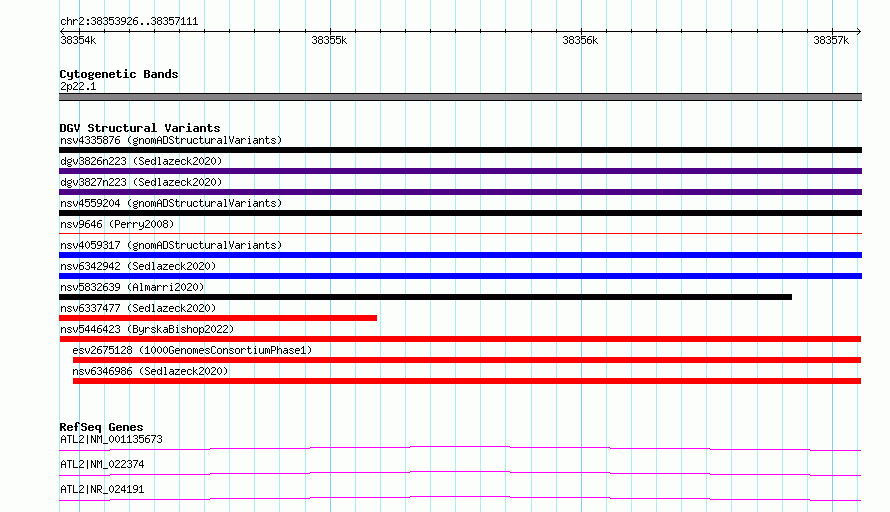Open variant nsv4559204 (gnomADStructuralVariants) label

[171, 203]
